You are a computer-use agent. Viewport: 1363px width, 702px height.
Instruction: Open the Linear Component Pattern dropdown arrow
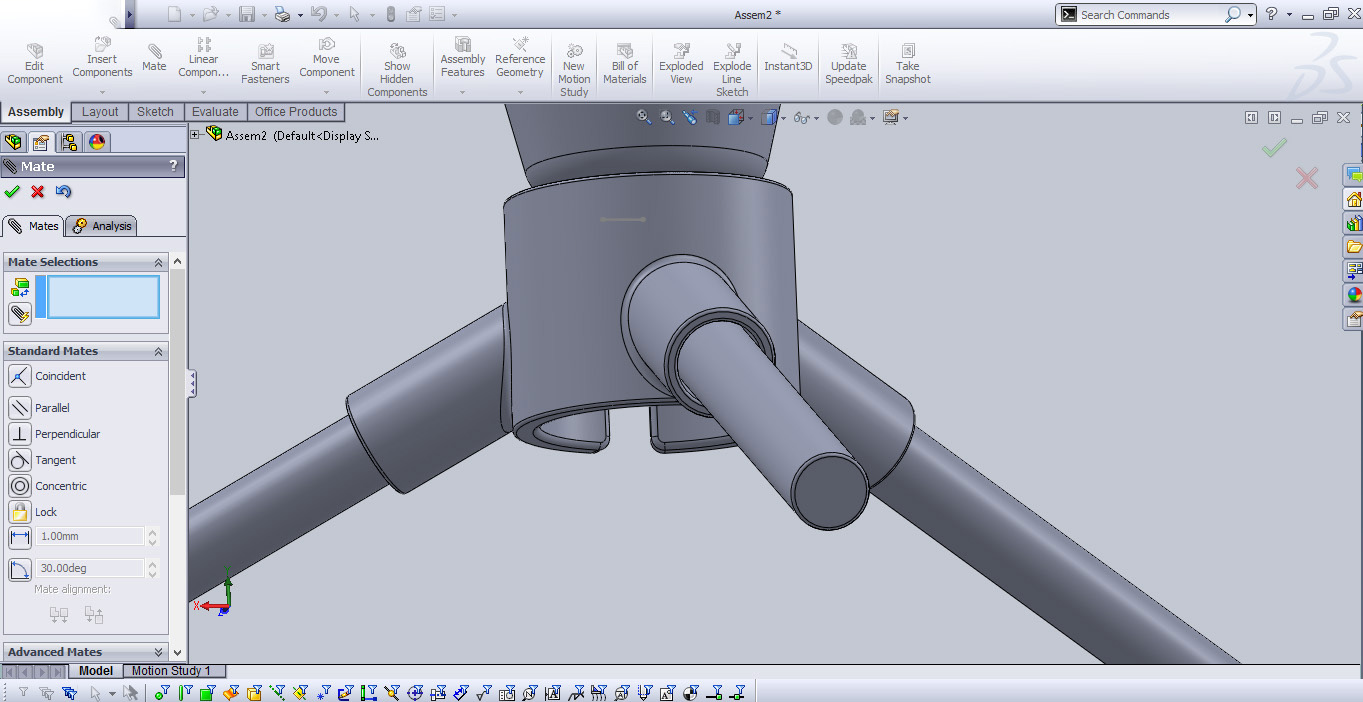(204, 92)
